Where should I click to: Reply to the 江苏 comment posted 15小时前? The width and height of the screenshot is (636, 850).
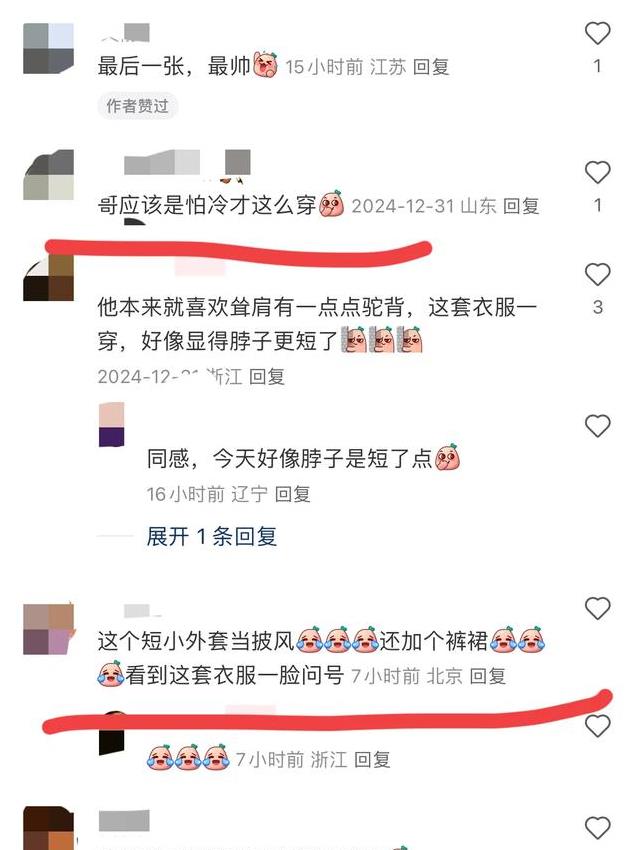point(431,67)
